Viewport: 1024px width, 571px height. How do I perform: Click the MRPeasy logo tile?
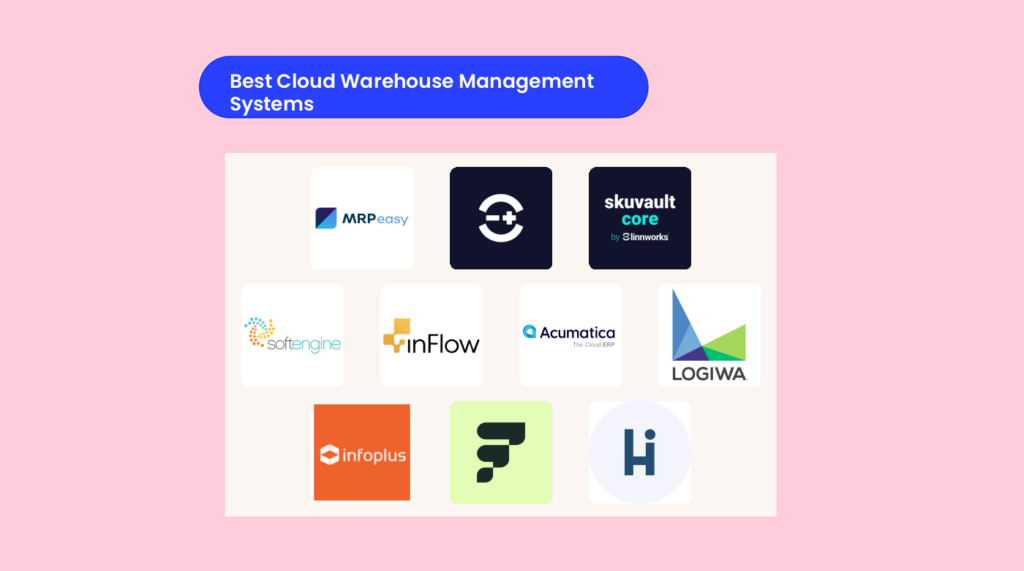(362, 218)
